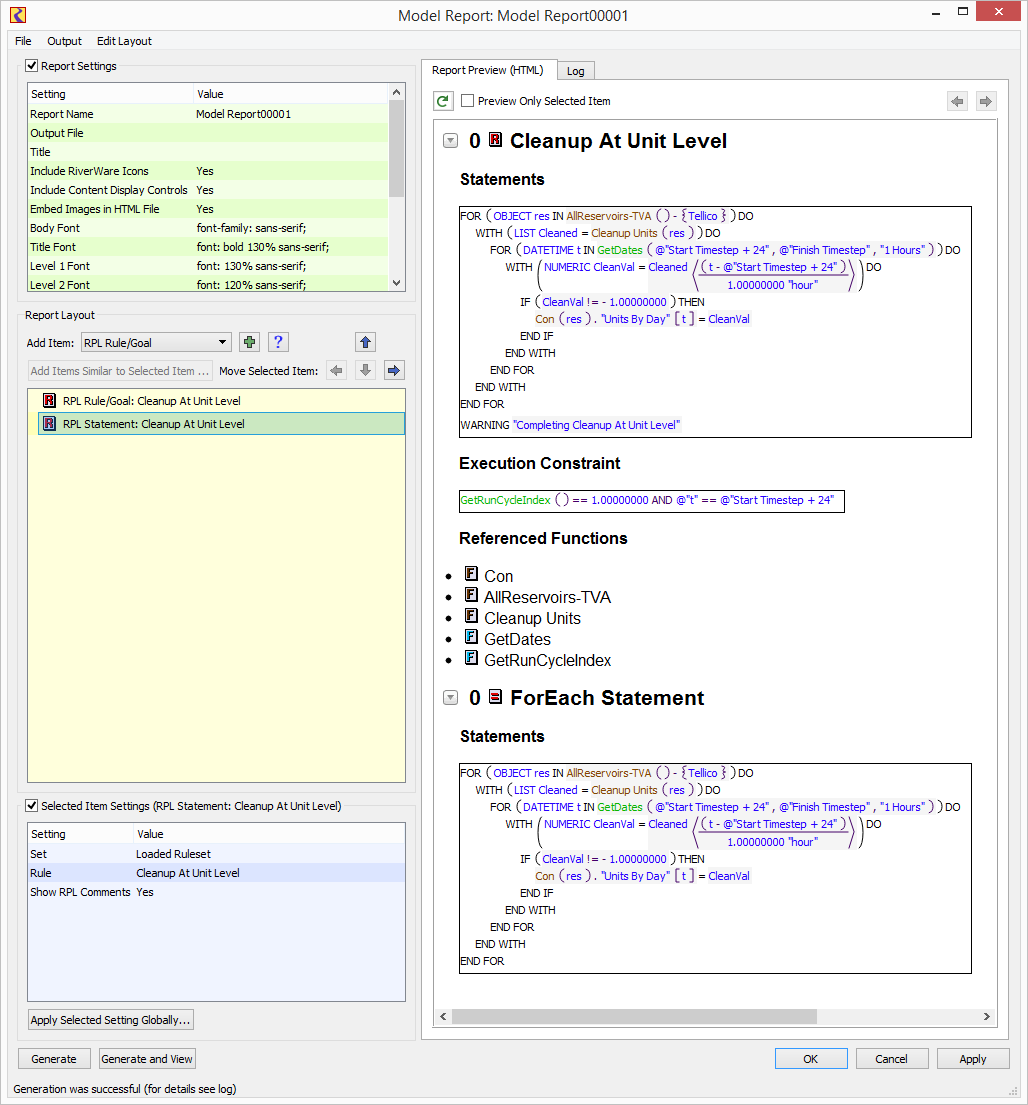Click the Setting column header in Report Settings
1028x1105 pixels.
111,94
